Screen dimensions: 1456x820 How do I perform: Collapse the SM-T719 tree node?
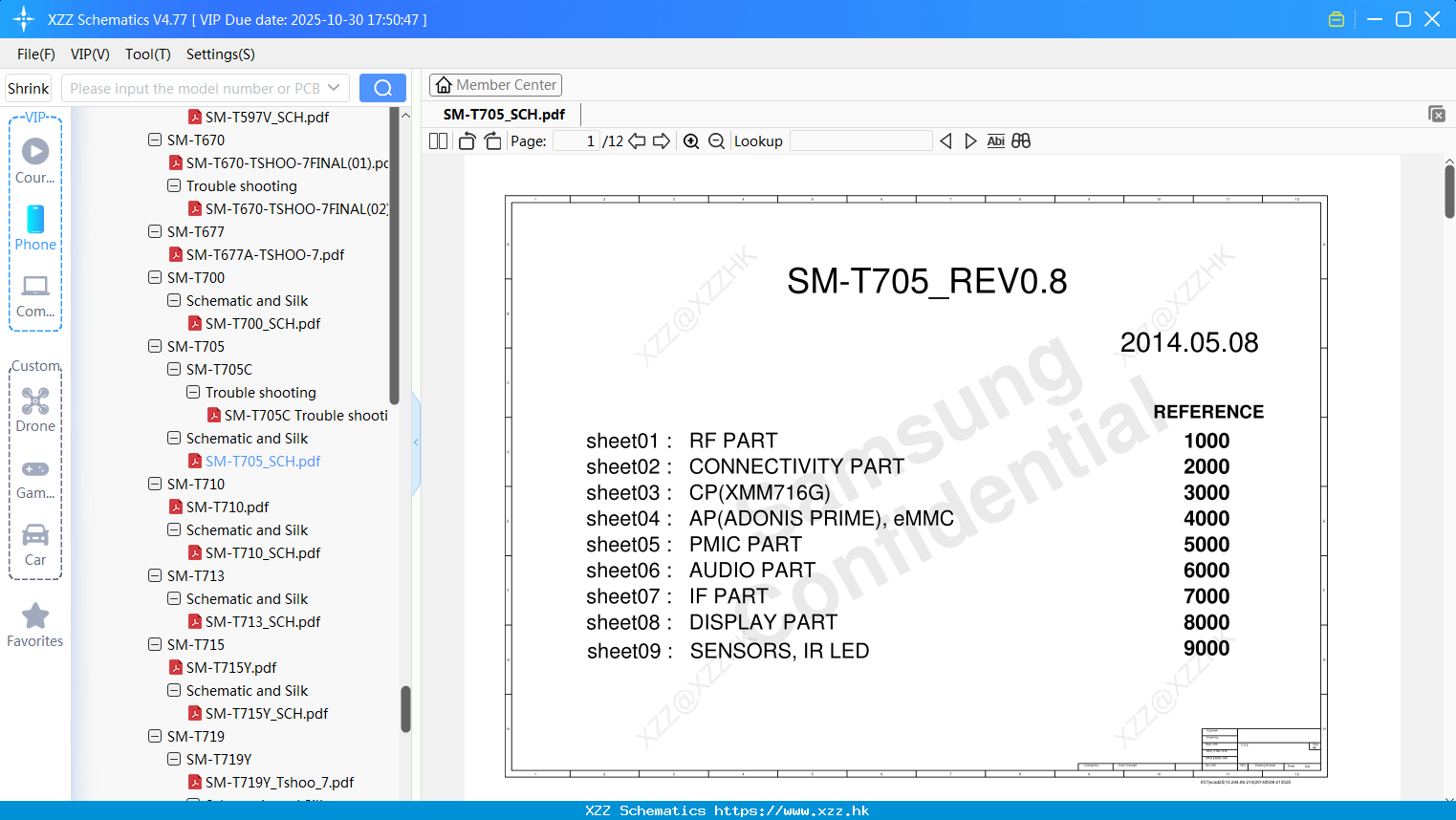[x=155, y=736]
